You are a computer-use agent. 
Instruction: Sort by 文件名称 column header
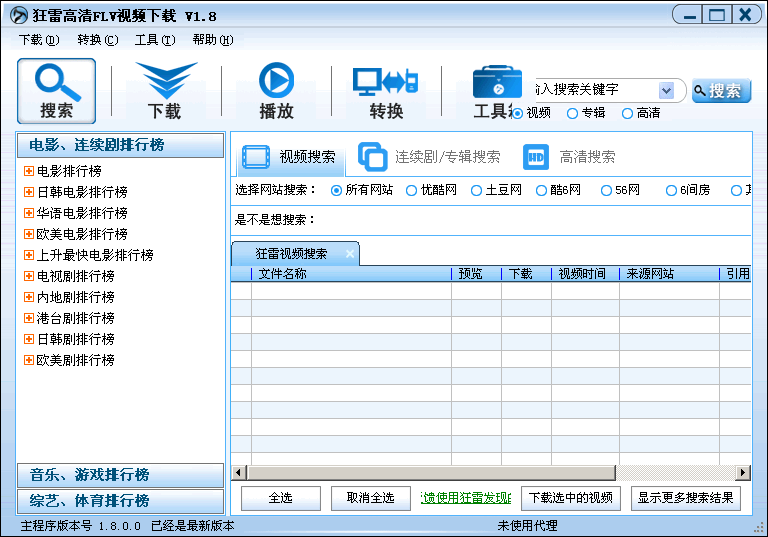click(x=351, y=274)
